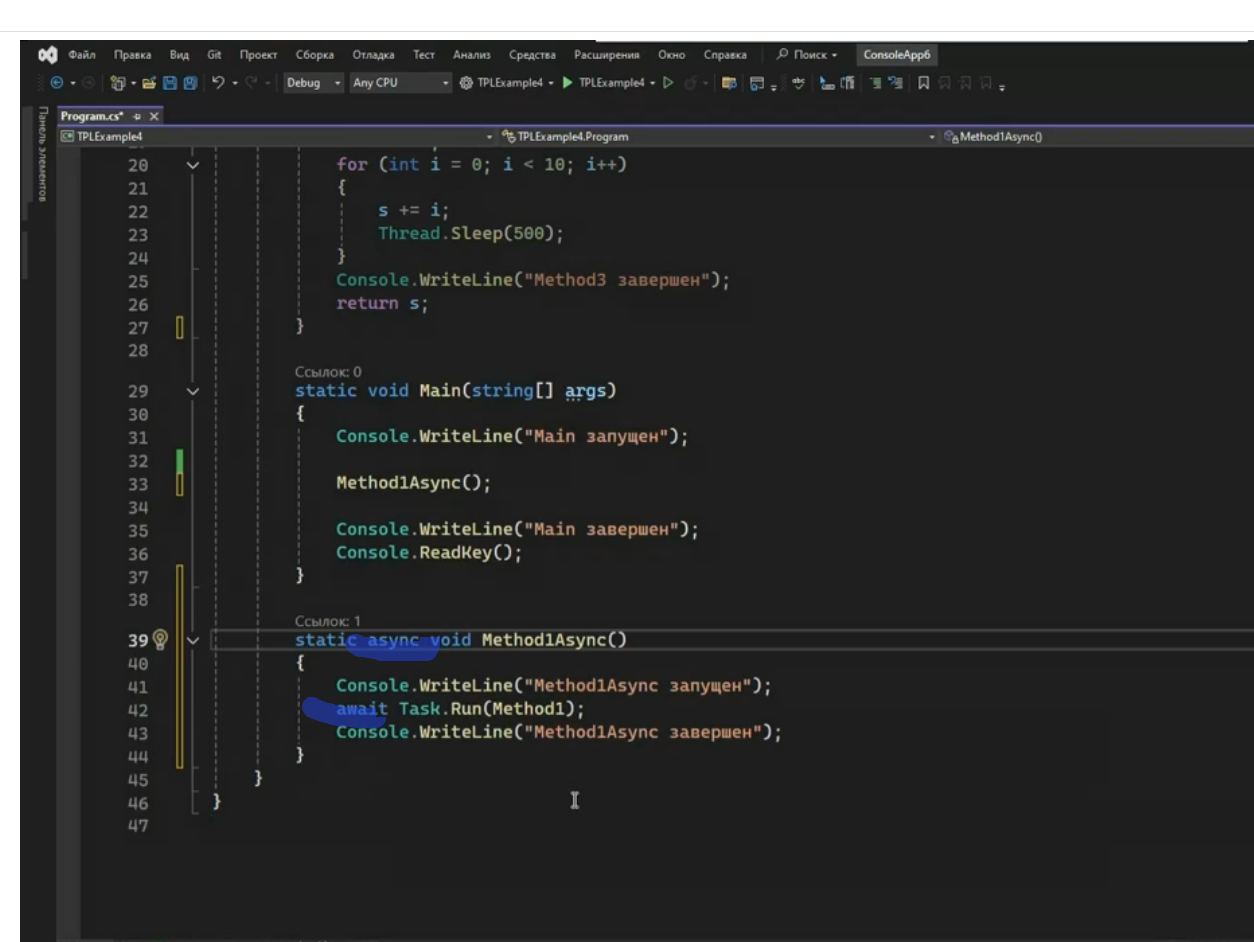This screenshot has height=942, width=1254.
Task: Open the Отладка menu
Action: click(373, 55)
